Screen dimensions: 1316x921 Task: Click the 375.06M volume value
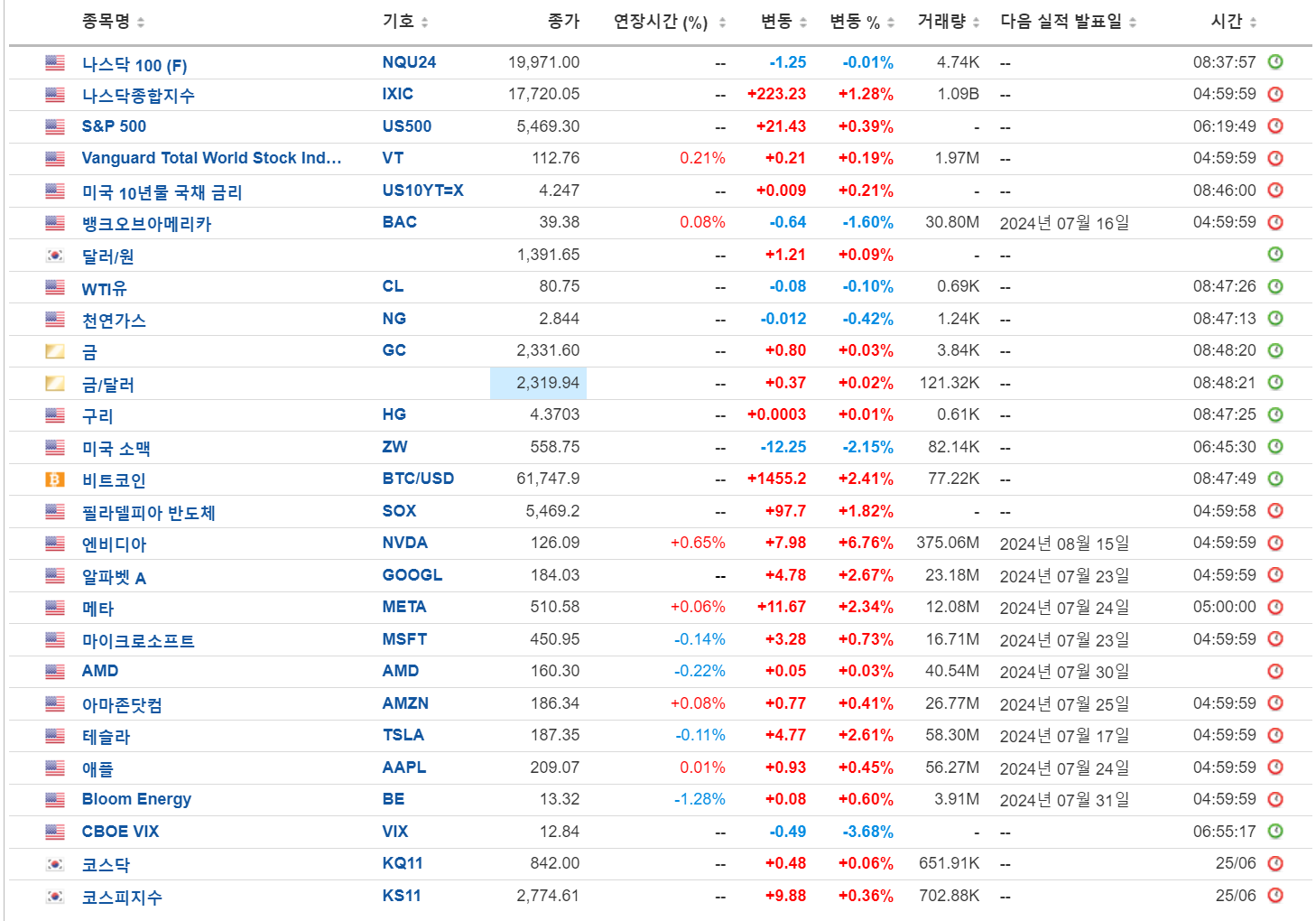point(948,543)
